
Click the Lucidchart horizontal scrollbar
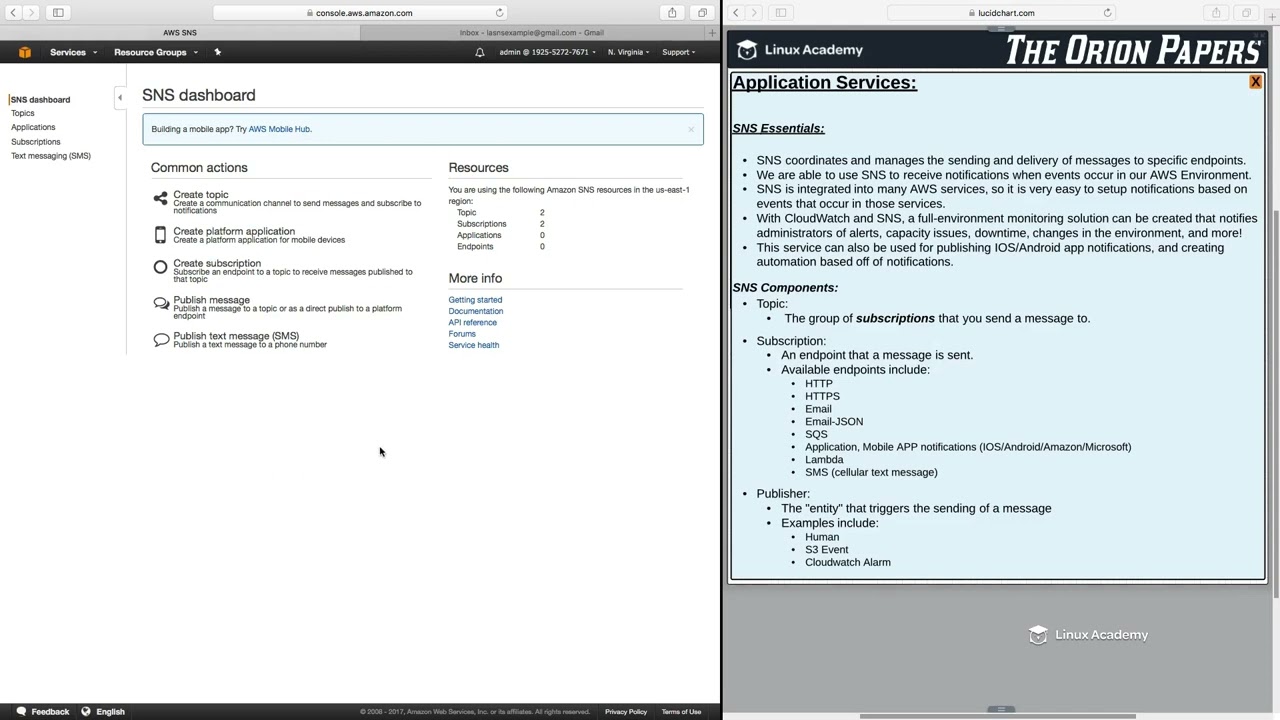997,716
